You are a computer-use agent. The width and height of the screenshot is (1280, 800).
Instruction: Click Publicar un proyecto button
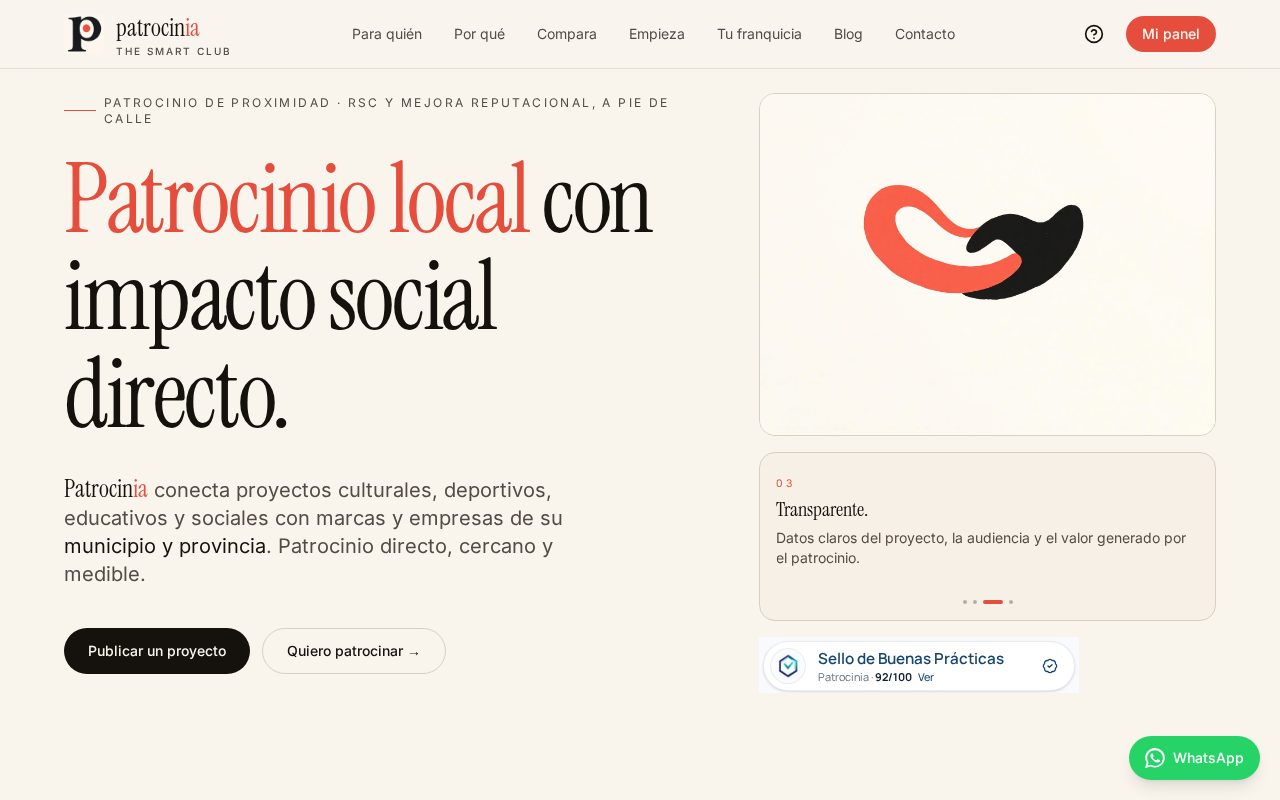[x=157, y=651]
